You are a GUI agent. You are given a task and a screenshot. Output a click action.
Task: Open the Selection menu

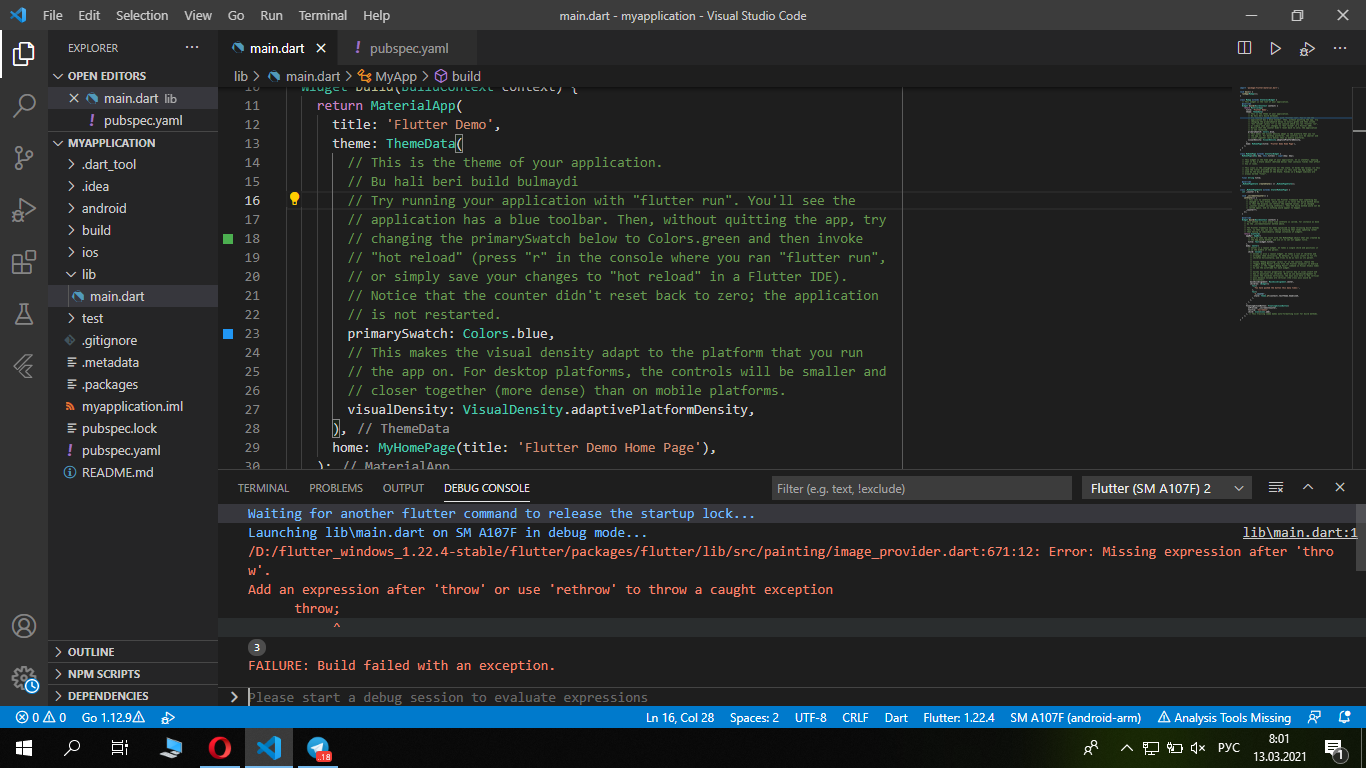[142, 16]
